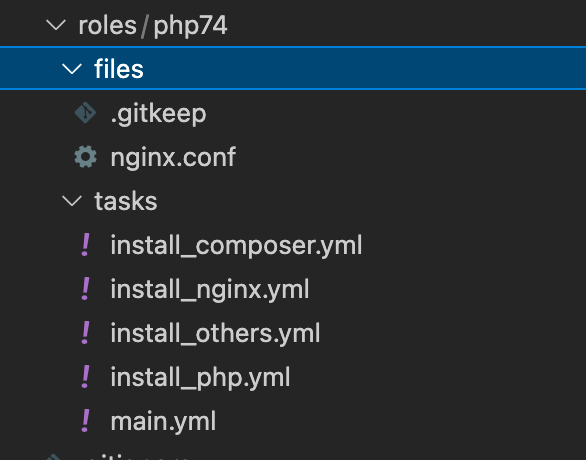Open install_nginx.yml in the editor

[x=210, y=290]
